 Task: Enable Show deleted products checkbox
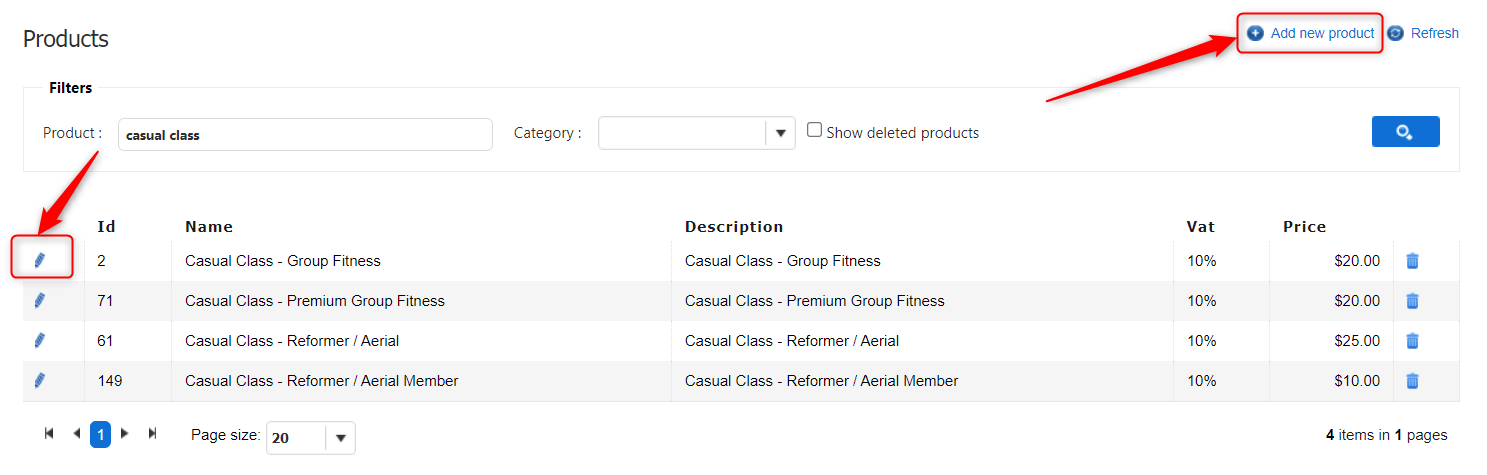(815, 130)
